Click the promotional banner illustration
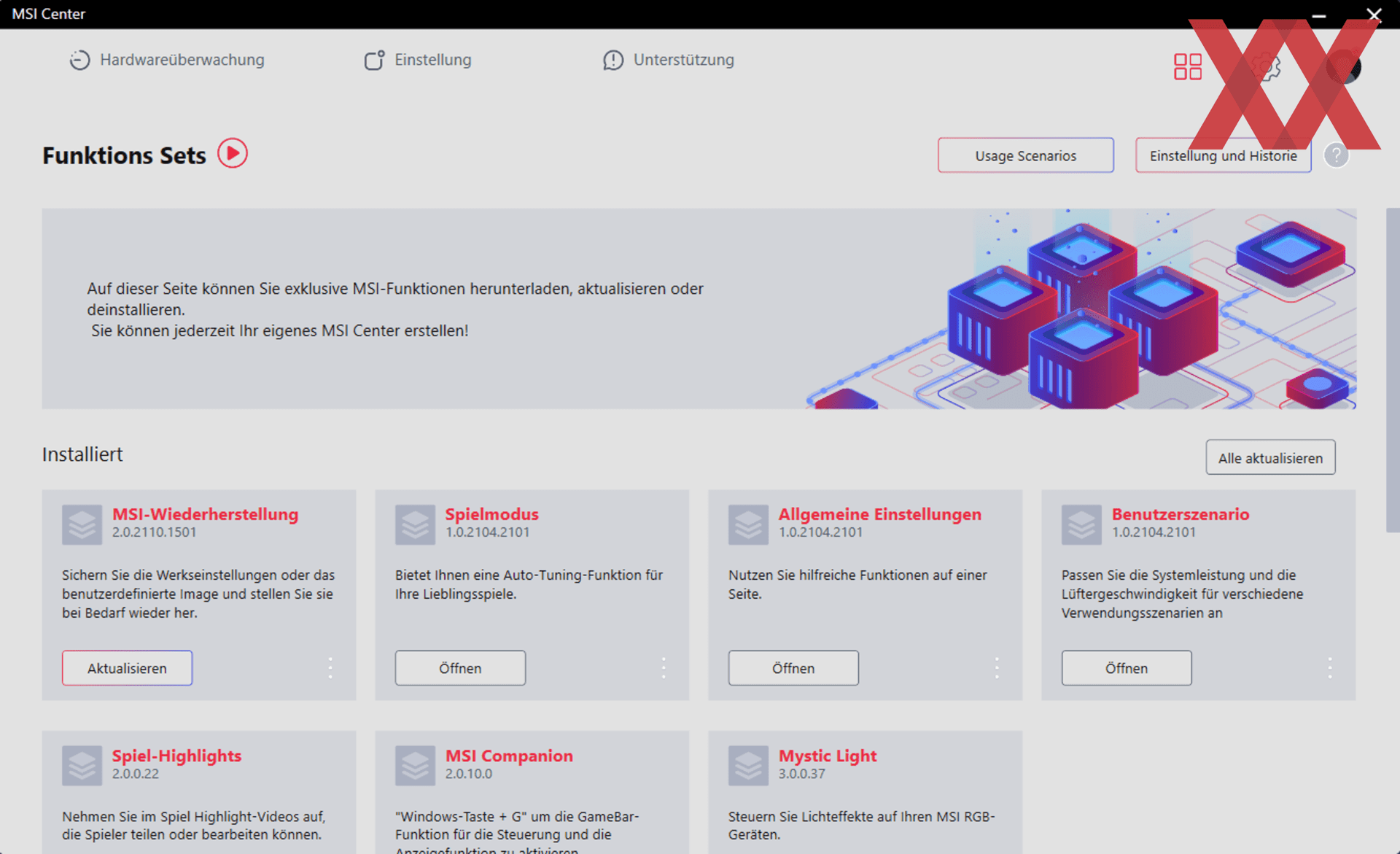This screenshot has height=854, width=1400. 1081,308
